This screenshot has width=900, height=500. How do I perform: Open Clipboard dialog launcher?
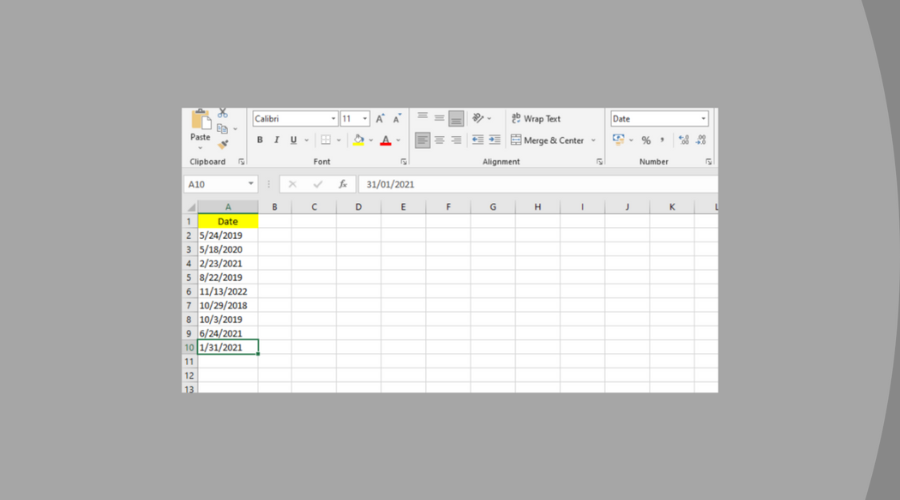coord(241,162)
